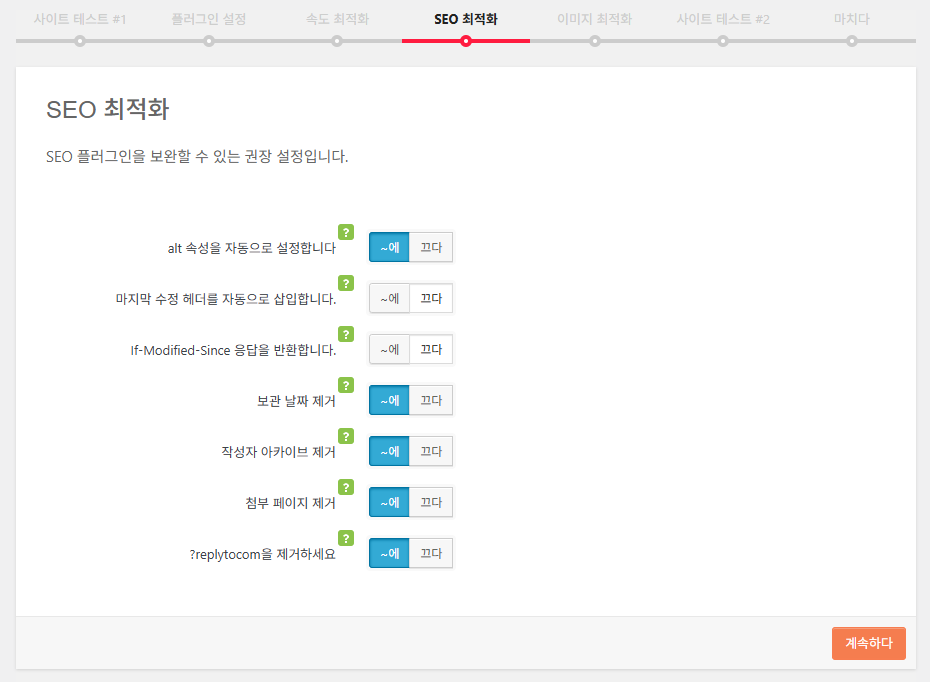Image resolution: width=930 pixels, height=682 pixels.
Task: Enable 마지막 수정 헤더 자동 삽입
Action: (389, 298)
